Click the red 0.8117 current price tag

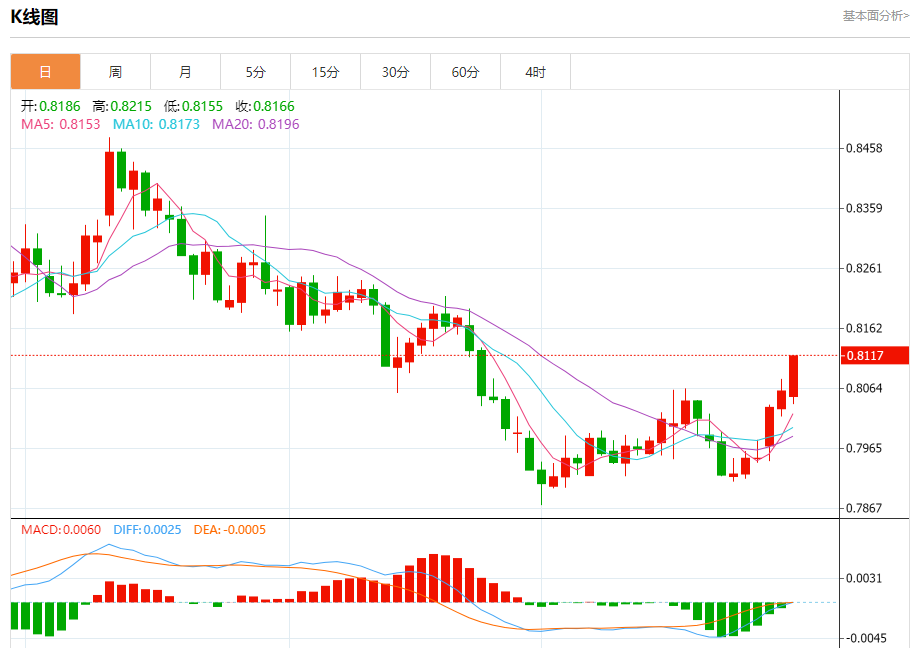875,355
